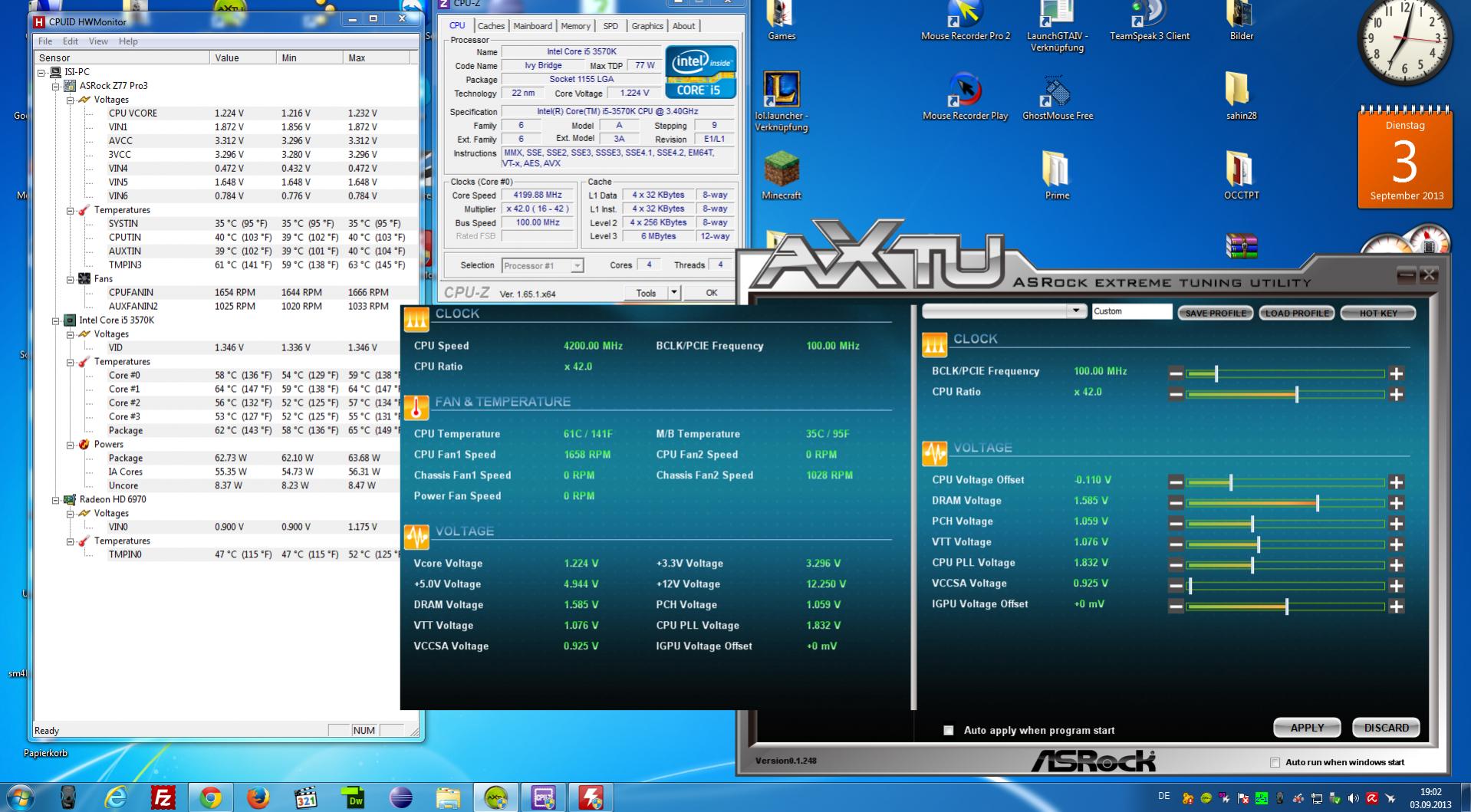Select the lol.launcher desktop shortcut

pyautogui.click(x=782, y=101)
